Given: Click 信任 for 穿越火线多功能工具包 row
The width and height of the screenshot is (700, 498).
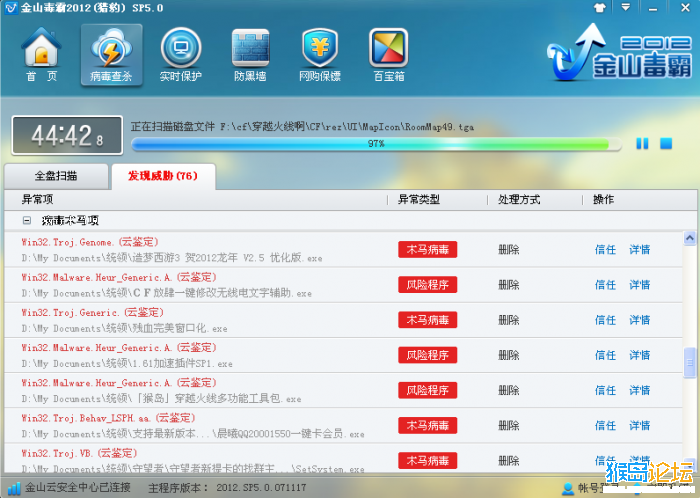Looking at the screenshot, I should coord(605,390).
